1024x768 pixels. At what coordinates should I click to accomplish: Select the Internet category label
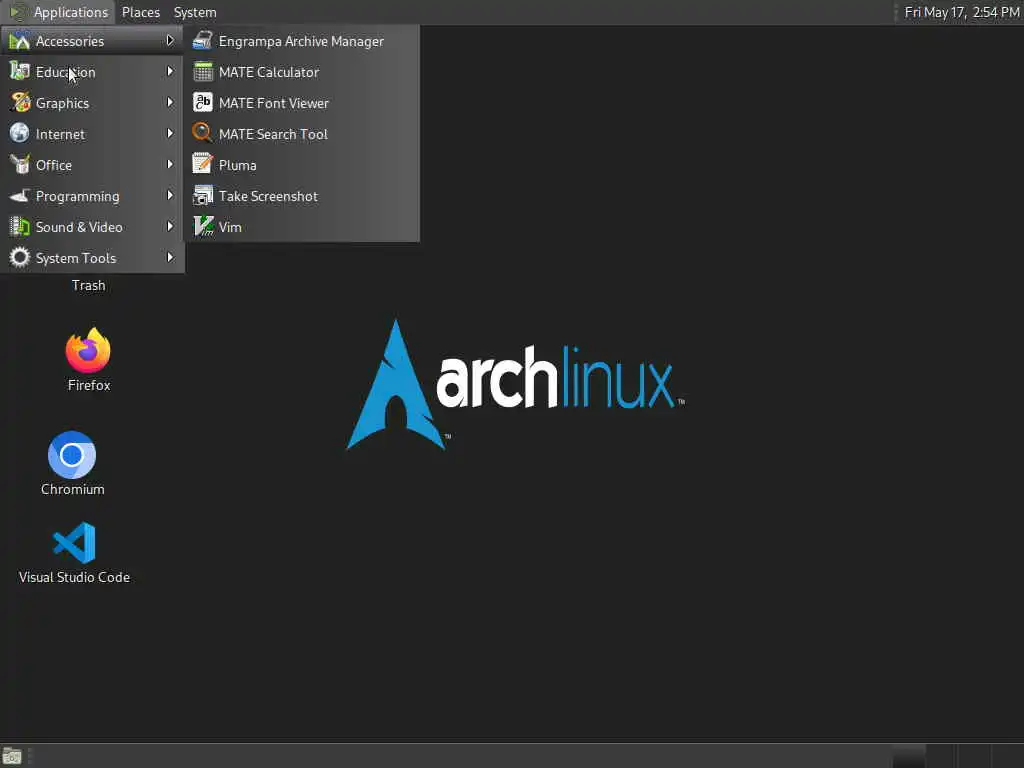pyautogui.click(x=60, y=134)
